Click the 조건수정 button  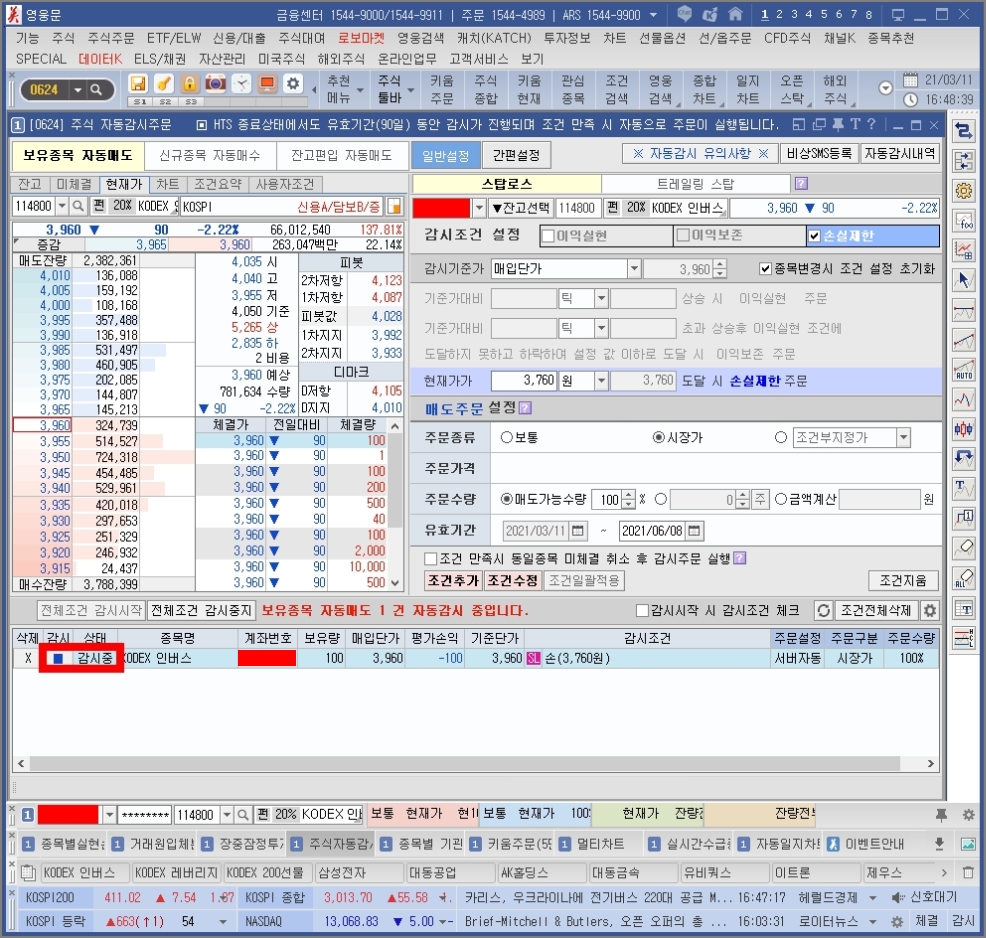[x=513, y=580]
